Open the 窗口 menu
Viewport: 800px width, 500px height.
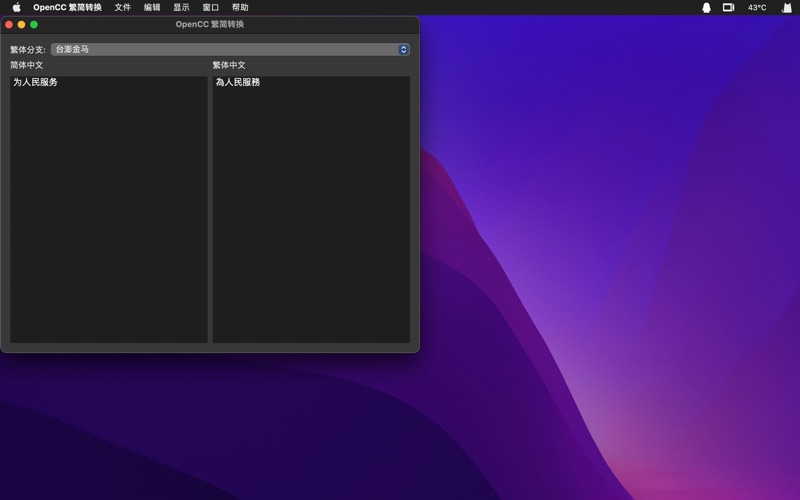[x=211, y=7]
